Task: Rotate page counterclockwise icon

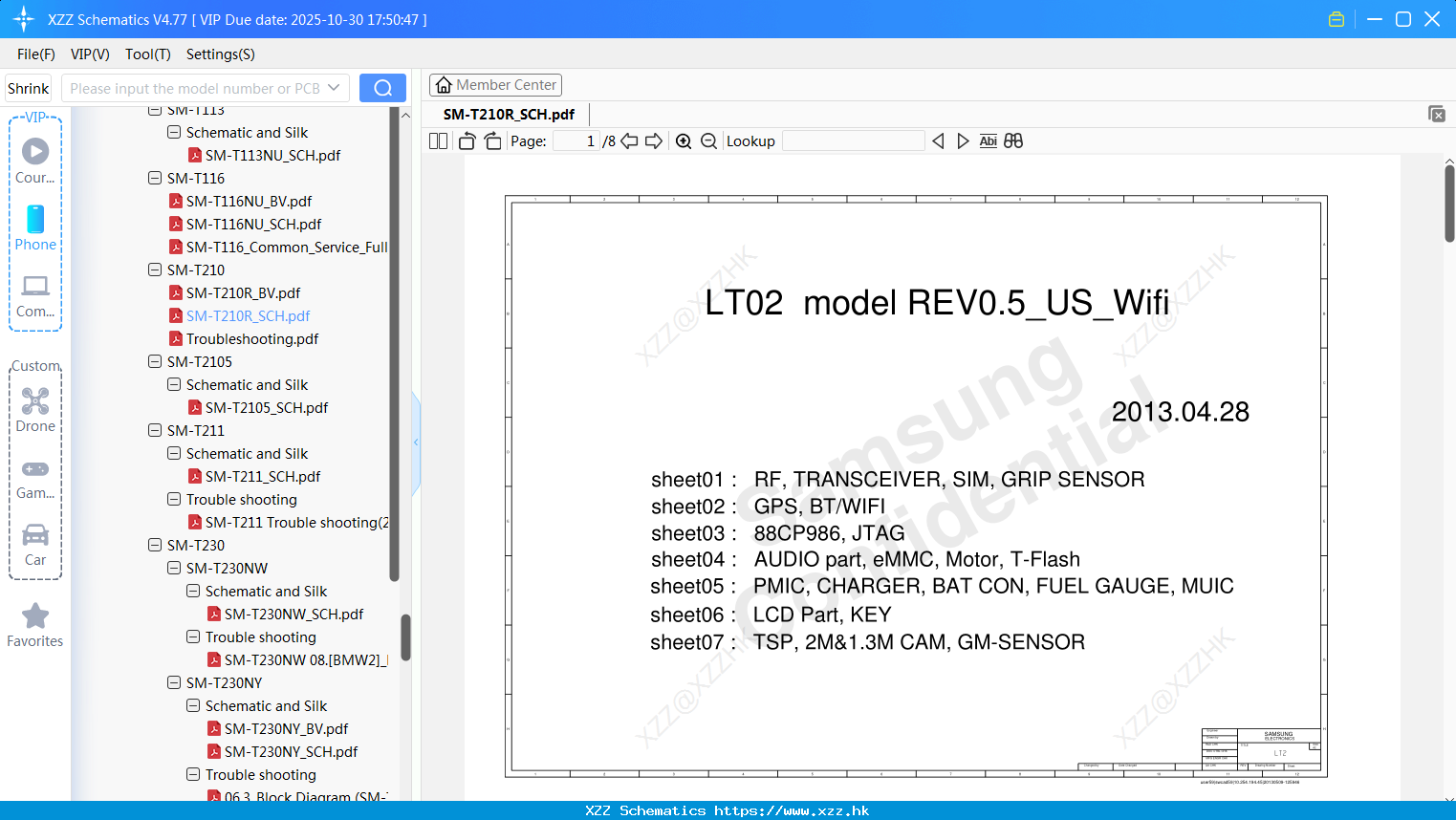Action: click(x=467, y=140)
